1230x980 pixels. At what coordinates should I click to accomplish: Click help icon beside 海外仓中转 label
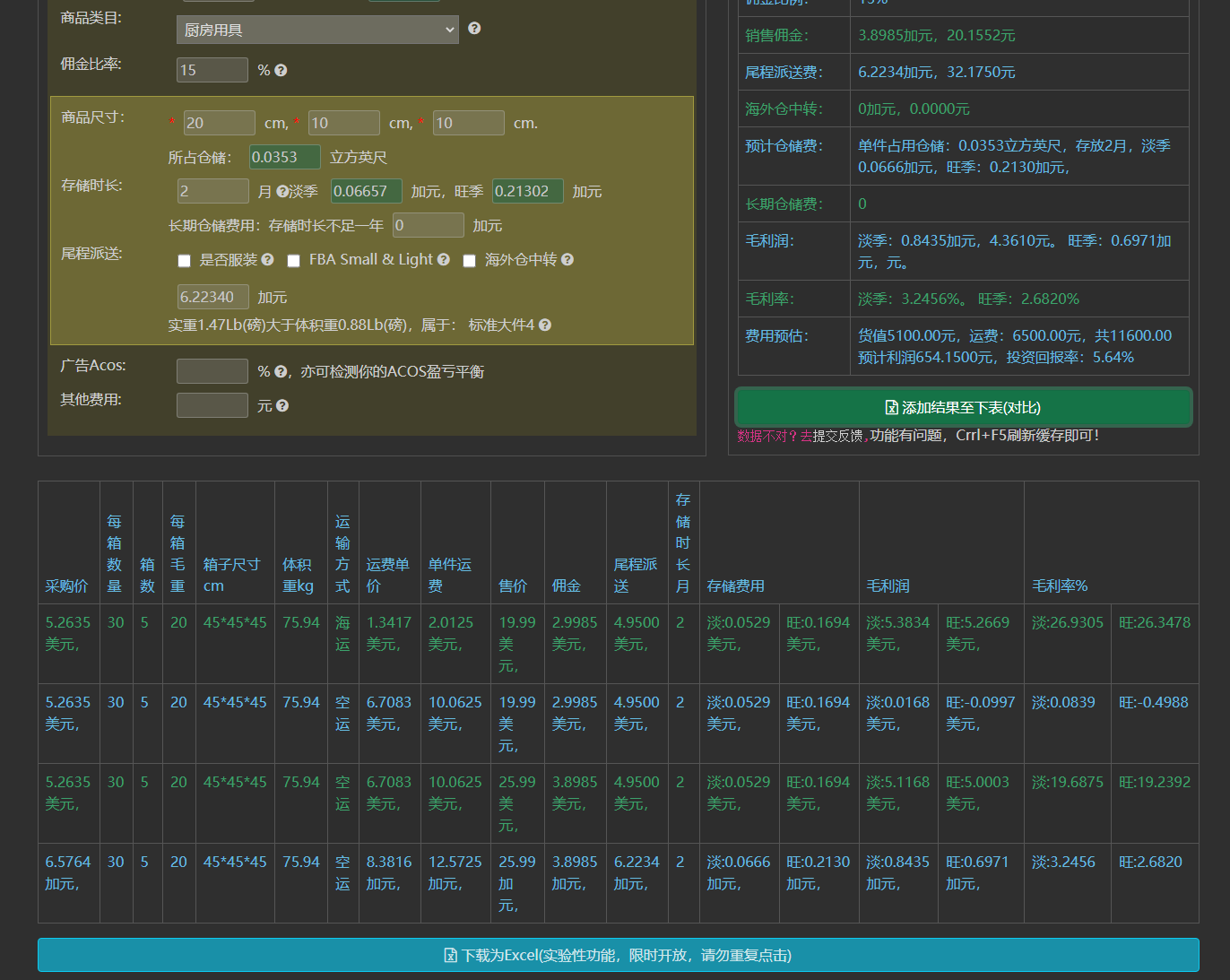coord(567,259)
